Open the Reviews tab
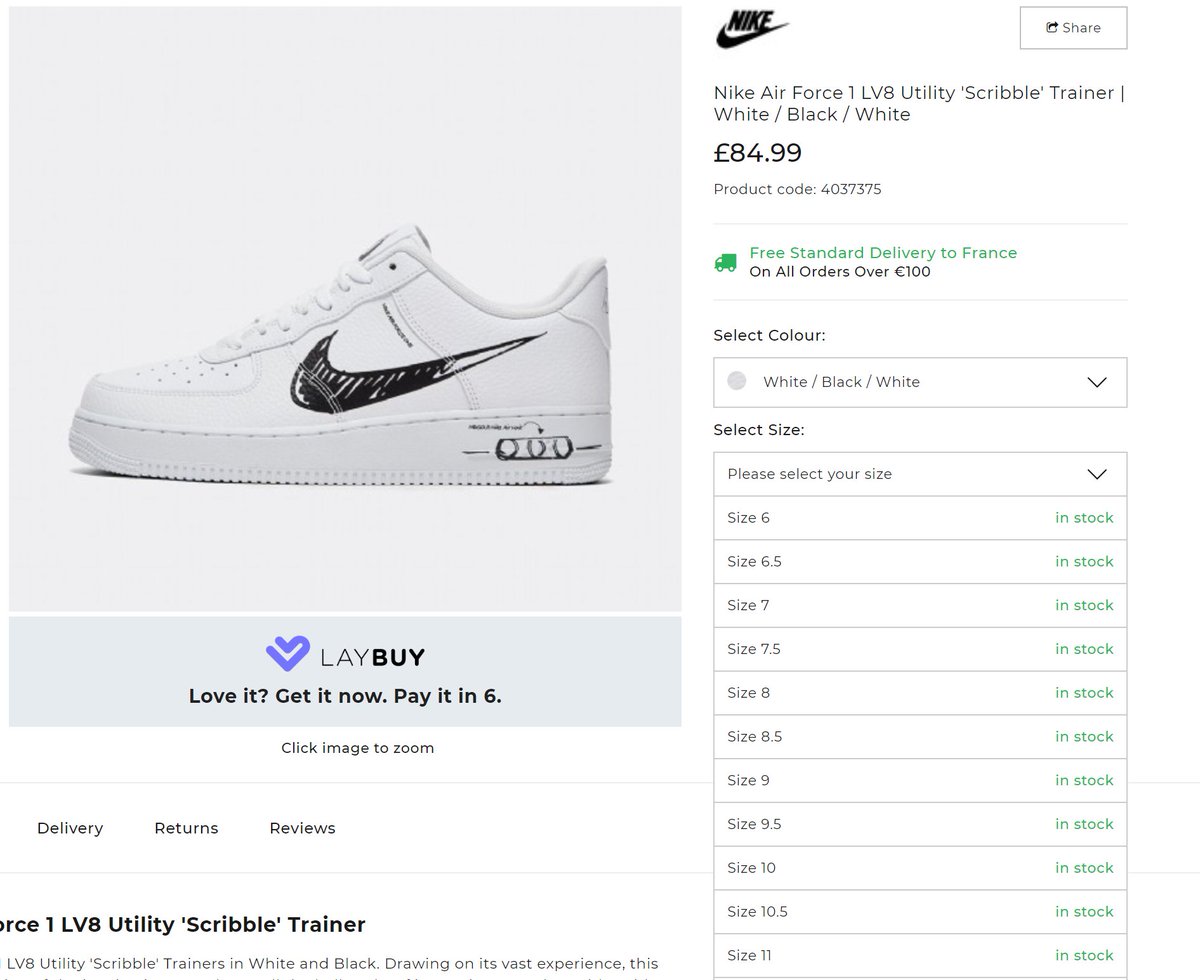This screenshot has height=980, width=1200. tap(302, 828)
